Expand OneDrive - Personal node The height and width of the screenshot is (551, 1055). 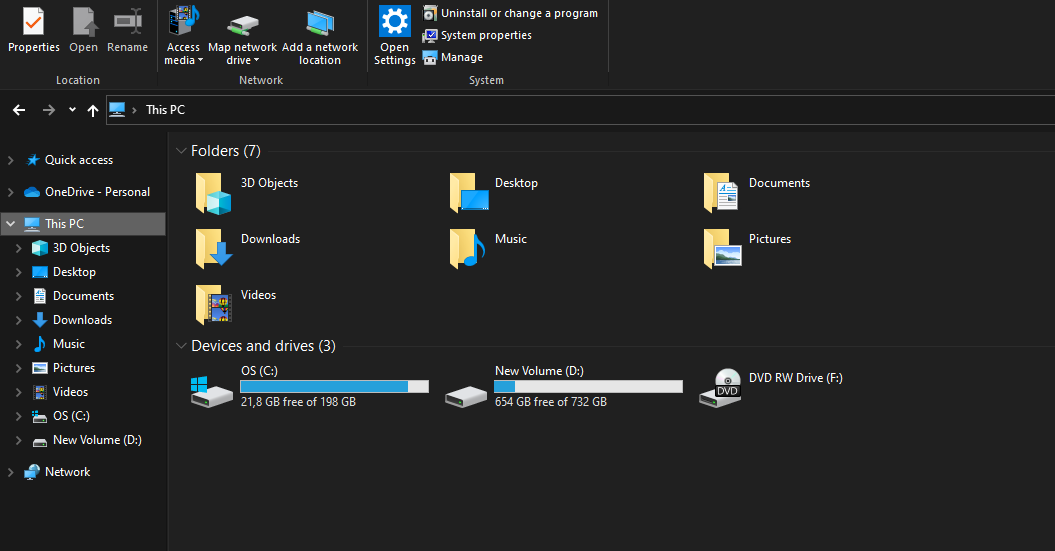coord(11,192)
